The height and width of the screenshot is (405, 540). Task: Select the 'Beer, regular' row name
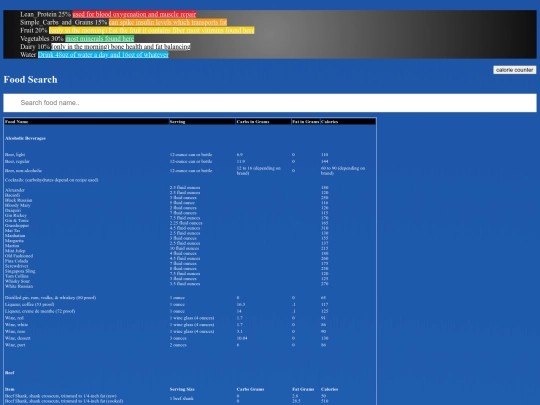tap(17, 161)
